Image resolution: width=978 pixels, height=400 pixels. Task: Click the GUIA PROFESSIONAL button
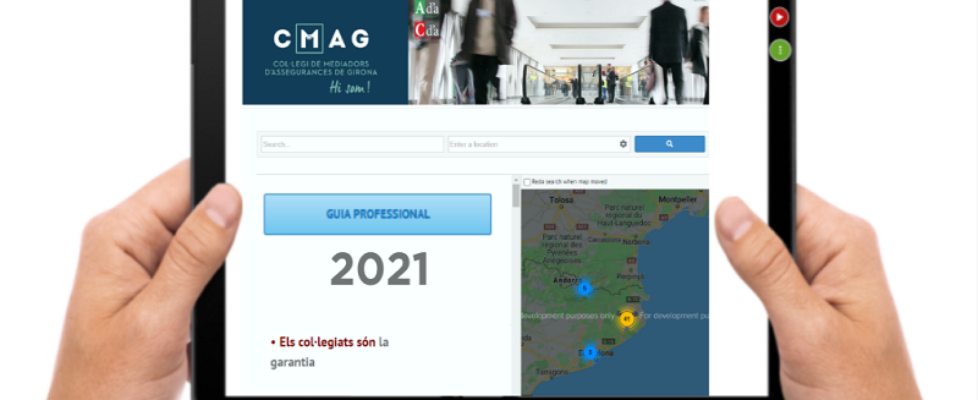pos(377,214)
